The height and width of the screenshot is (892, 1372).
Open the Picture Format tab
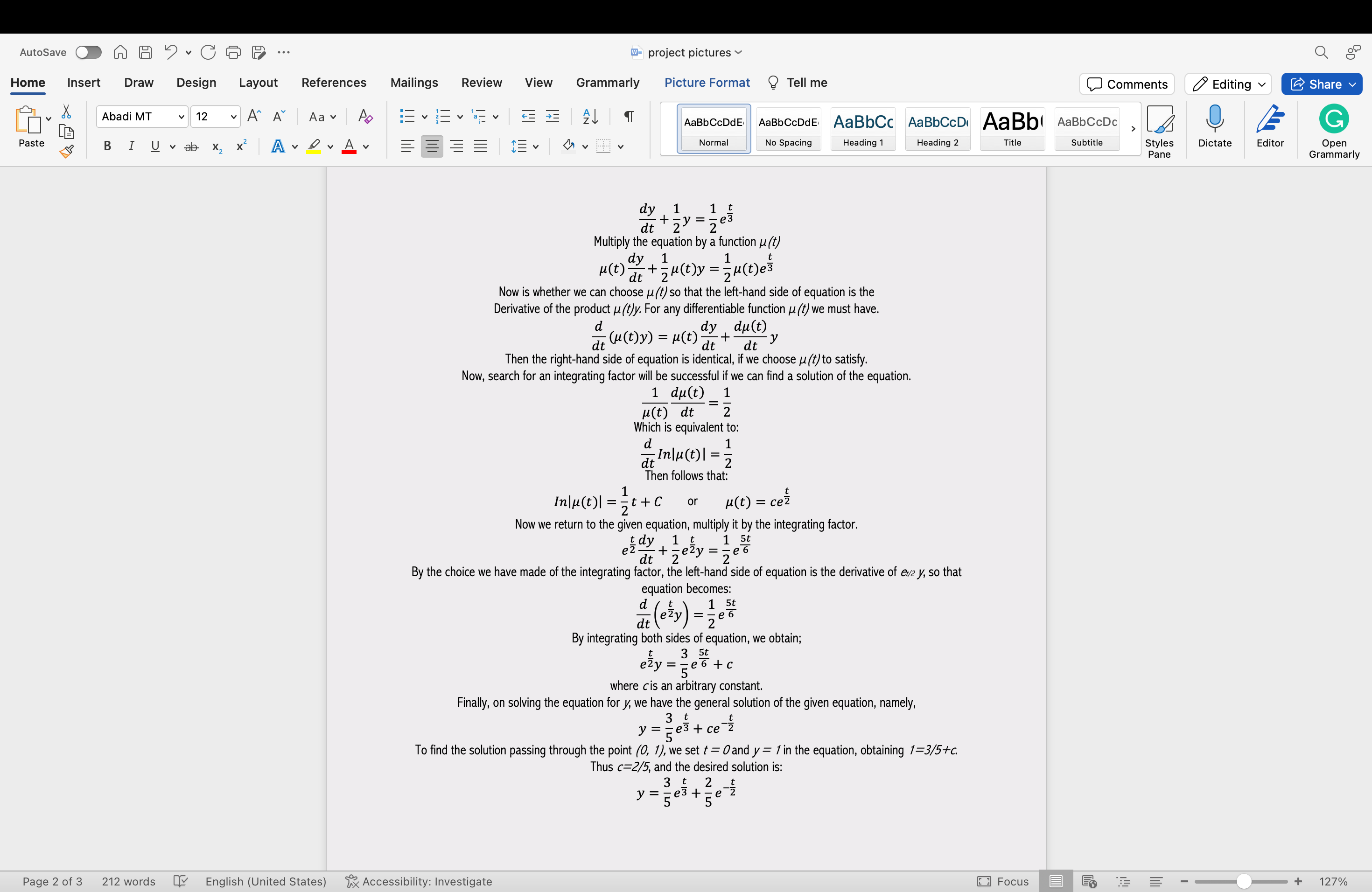pyautogui.click(x=707, y=83)
